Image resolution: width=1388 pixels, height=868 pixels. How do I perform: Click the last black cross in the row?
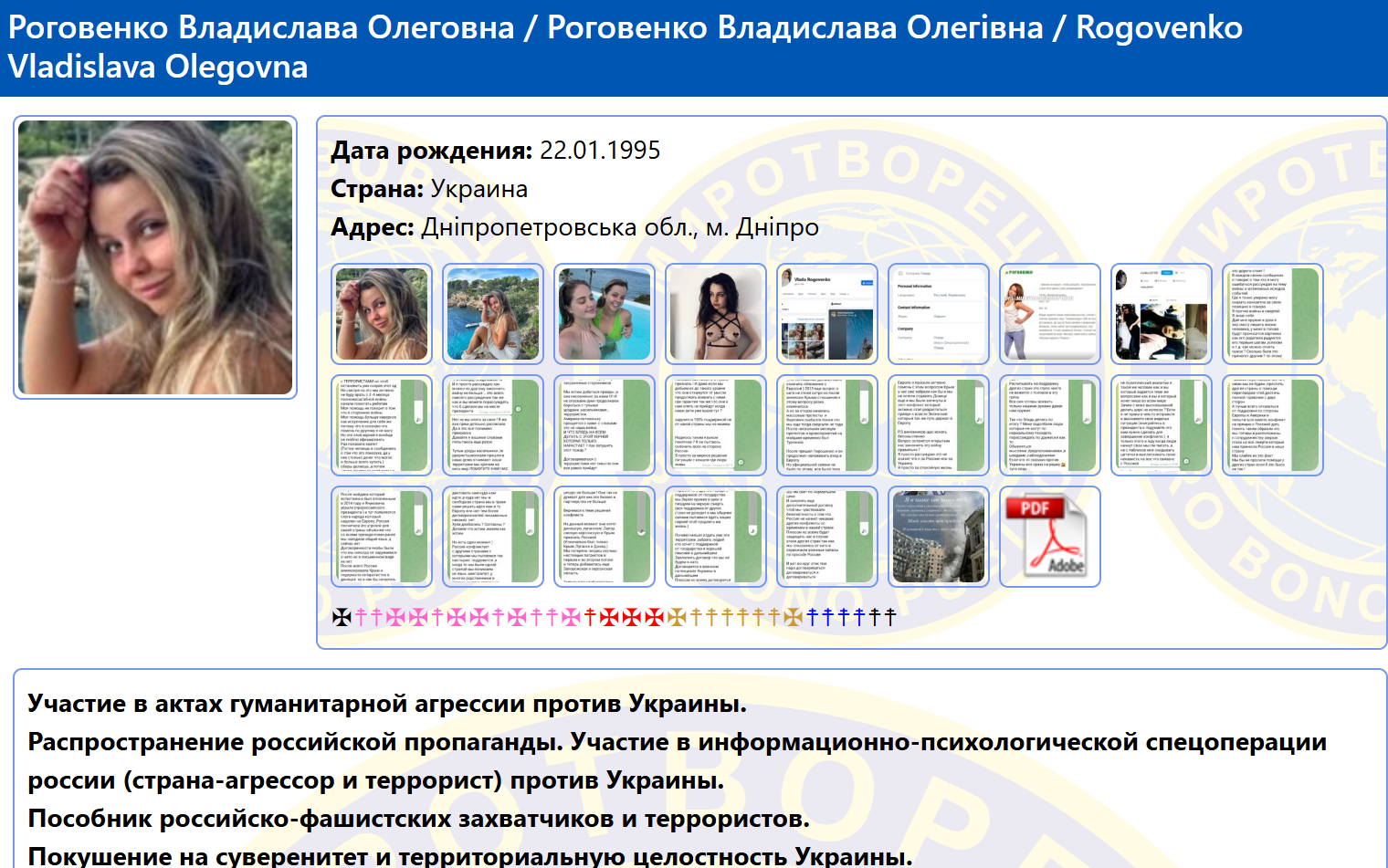pos(890,618)
